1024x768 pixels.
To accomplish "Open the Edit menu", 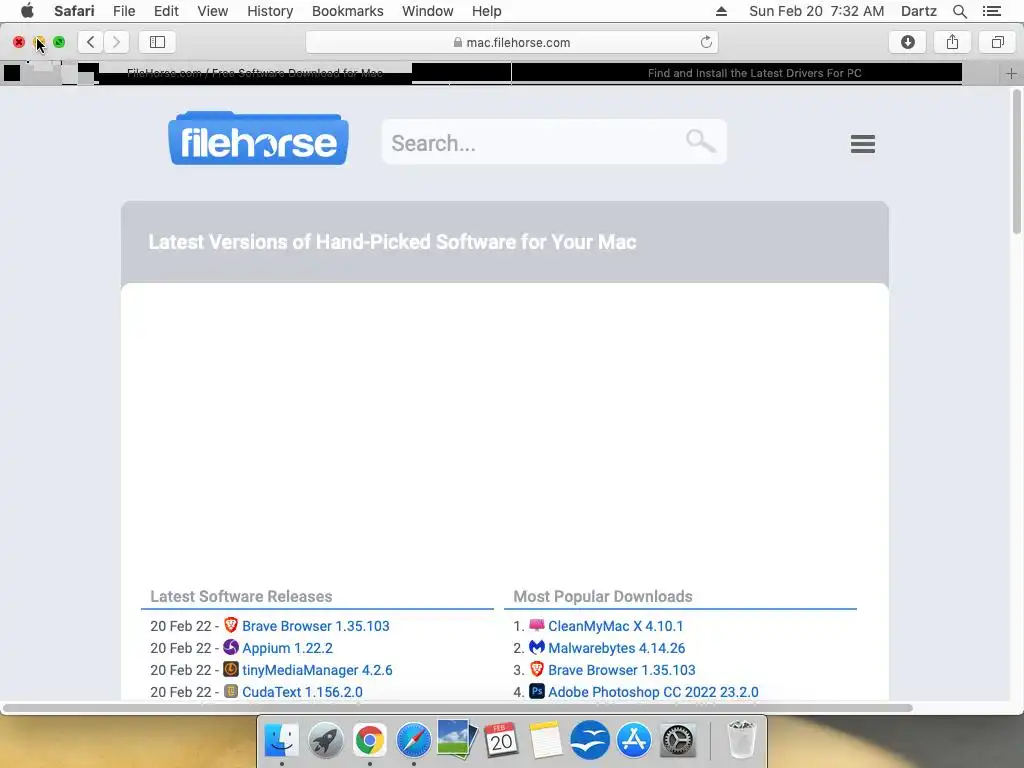I will click(x=166, y=11).
